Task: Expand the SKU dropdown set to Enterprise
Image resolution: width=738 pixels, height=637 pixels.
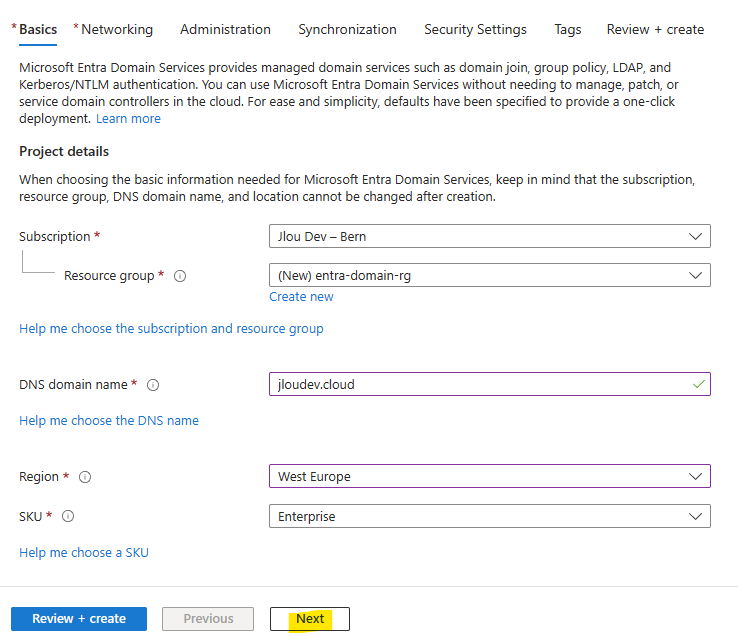Action: [x=489, y=516]
